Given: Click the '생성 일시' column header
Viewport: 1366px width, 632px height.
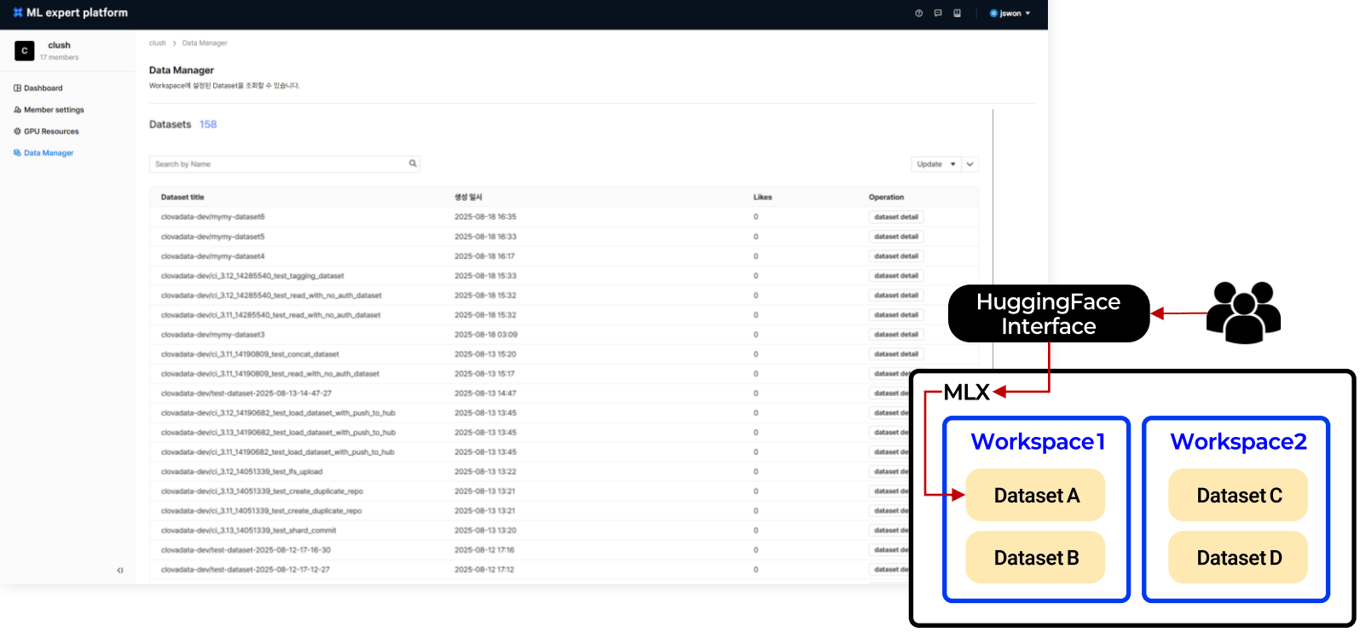Looking at the screenshot, I should tap(468, 197).
